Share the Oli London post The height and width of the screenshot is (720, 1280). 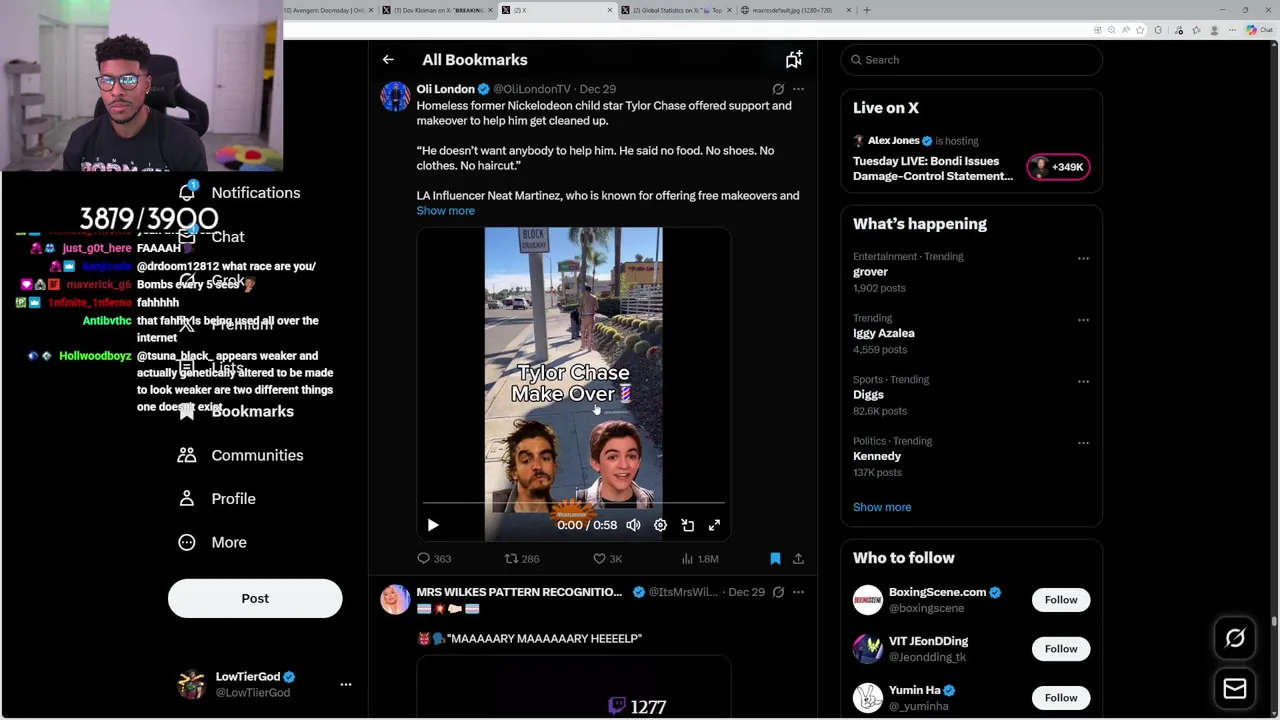[798, 559]
